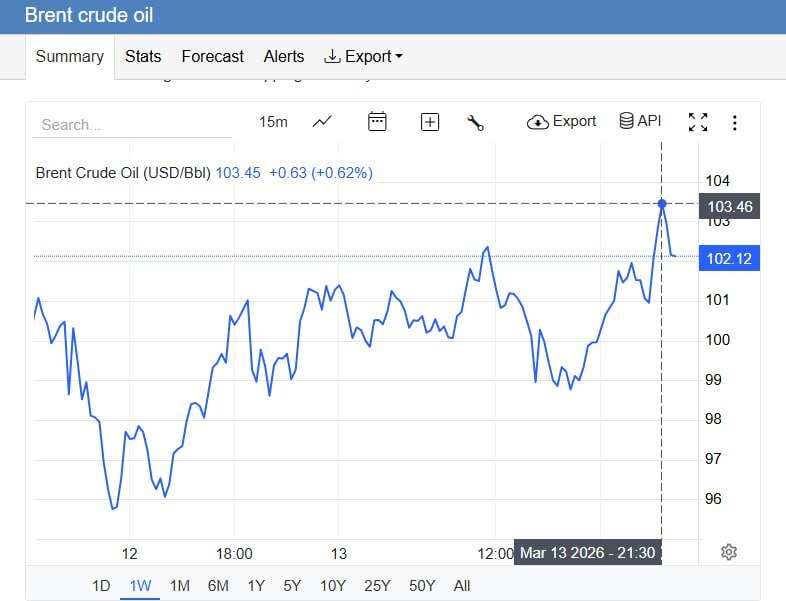The height and width of the screenshot is (601, 786).
Task: Open the Forecast tab
Action: [212, 57]
